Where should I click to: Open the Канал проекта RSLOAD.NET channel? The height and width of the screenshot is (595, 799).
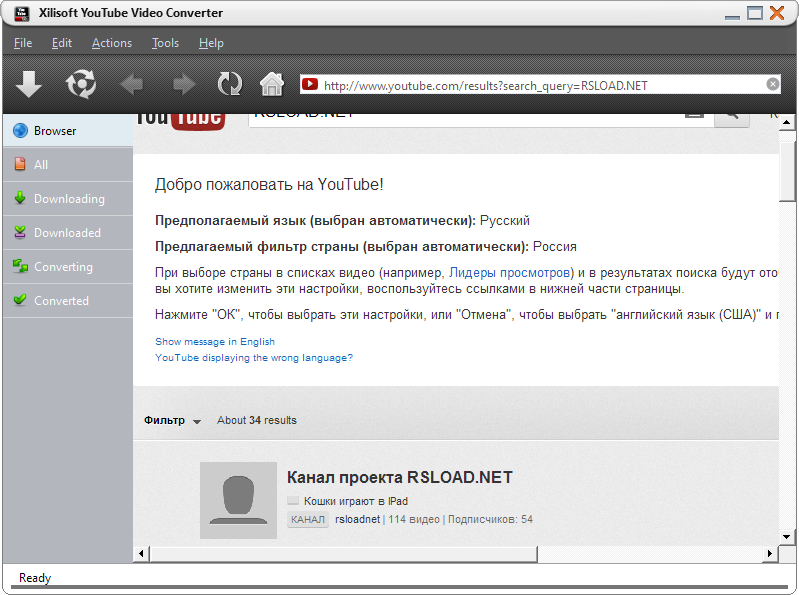click(x=399, y=477)
